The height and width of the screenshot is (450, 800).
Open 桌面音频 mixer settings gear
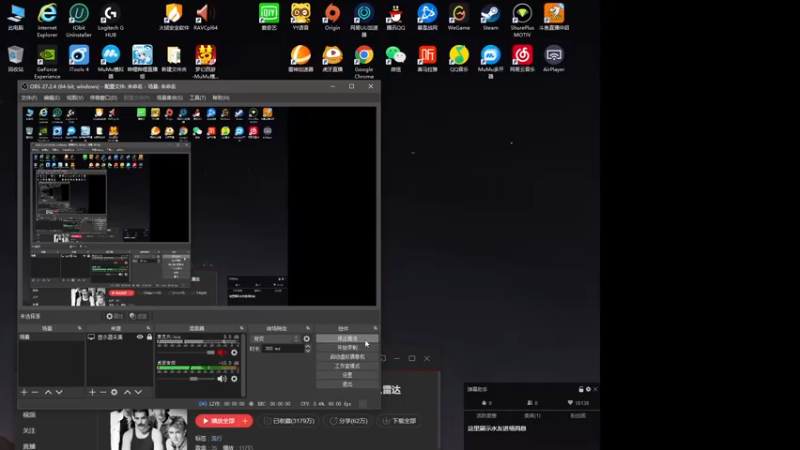(234, 379)
